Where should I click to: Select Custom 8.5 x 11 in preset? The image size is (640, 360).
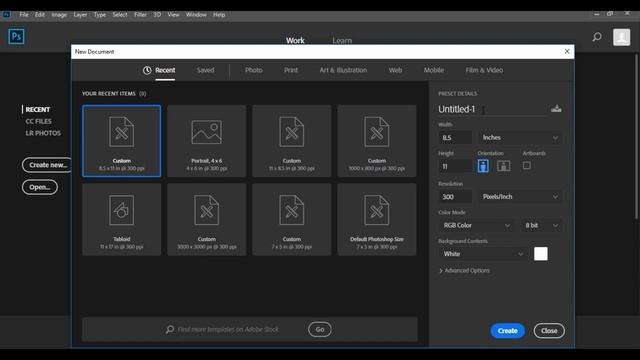122,141
